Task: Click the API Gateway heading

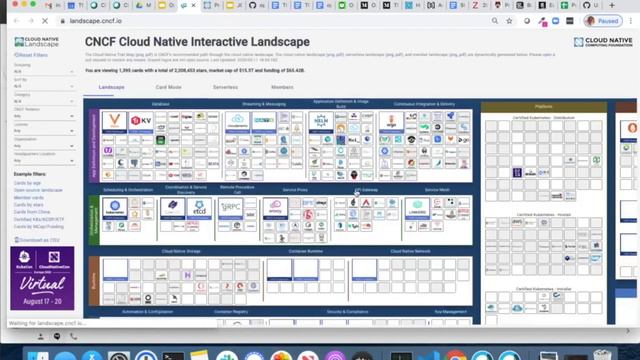Action: click(x=366, y=190)
